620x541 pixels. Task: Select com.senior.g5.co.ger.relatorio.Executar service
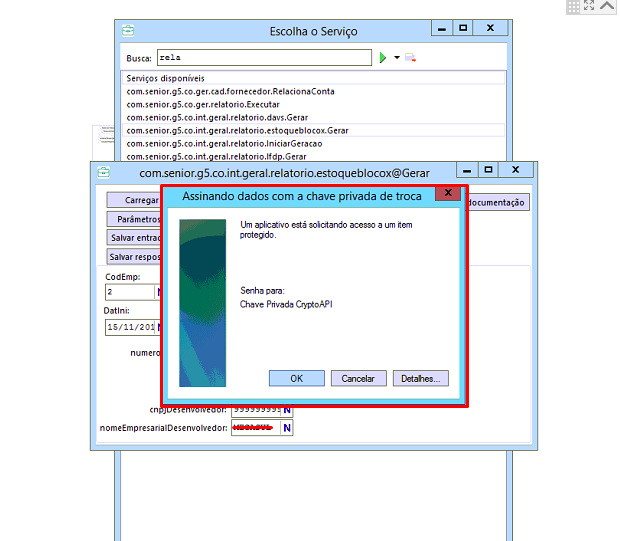(x=203, y=104)
